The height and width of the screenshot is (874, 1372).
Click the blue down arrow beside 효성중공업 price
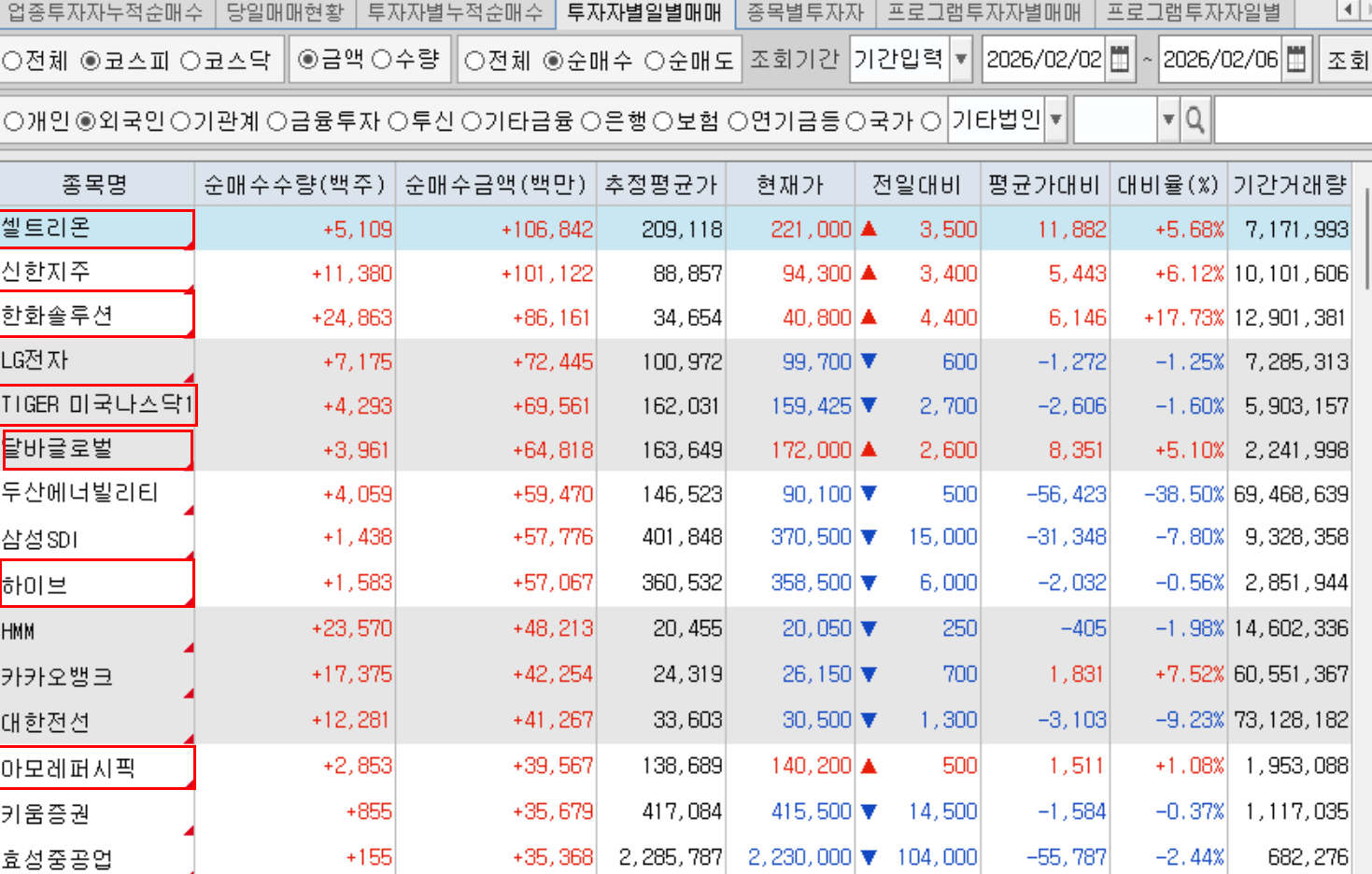pyautogui.click(x=869, y=856)
